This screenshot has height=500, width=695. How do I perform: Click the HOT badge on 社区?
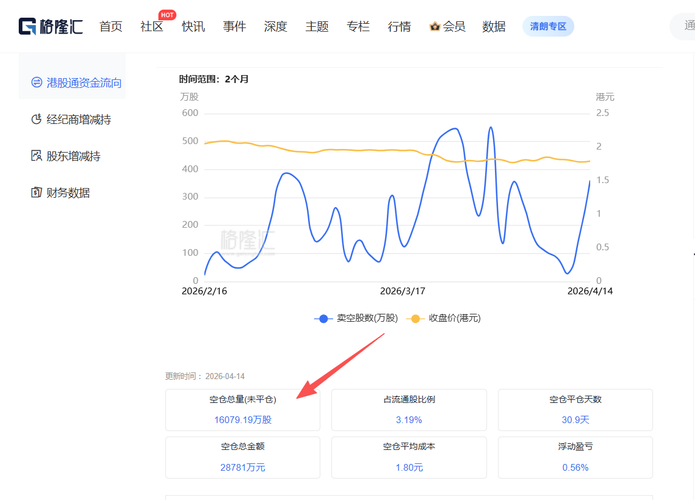[167, 15]
